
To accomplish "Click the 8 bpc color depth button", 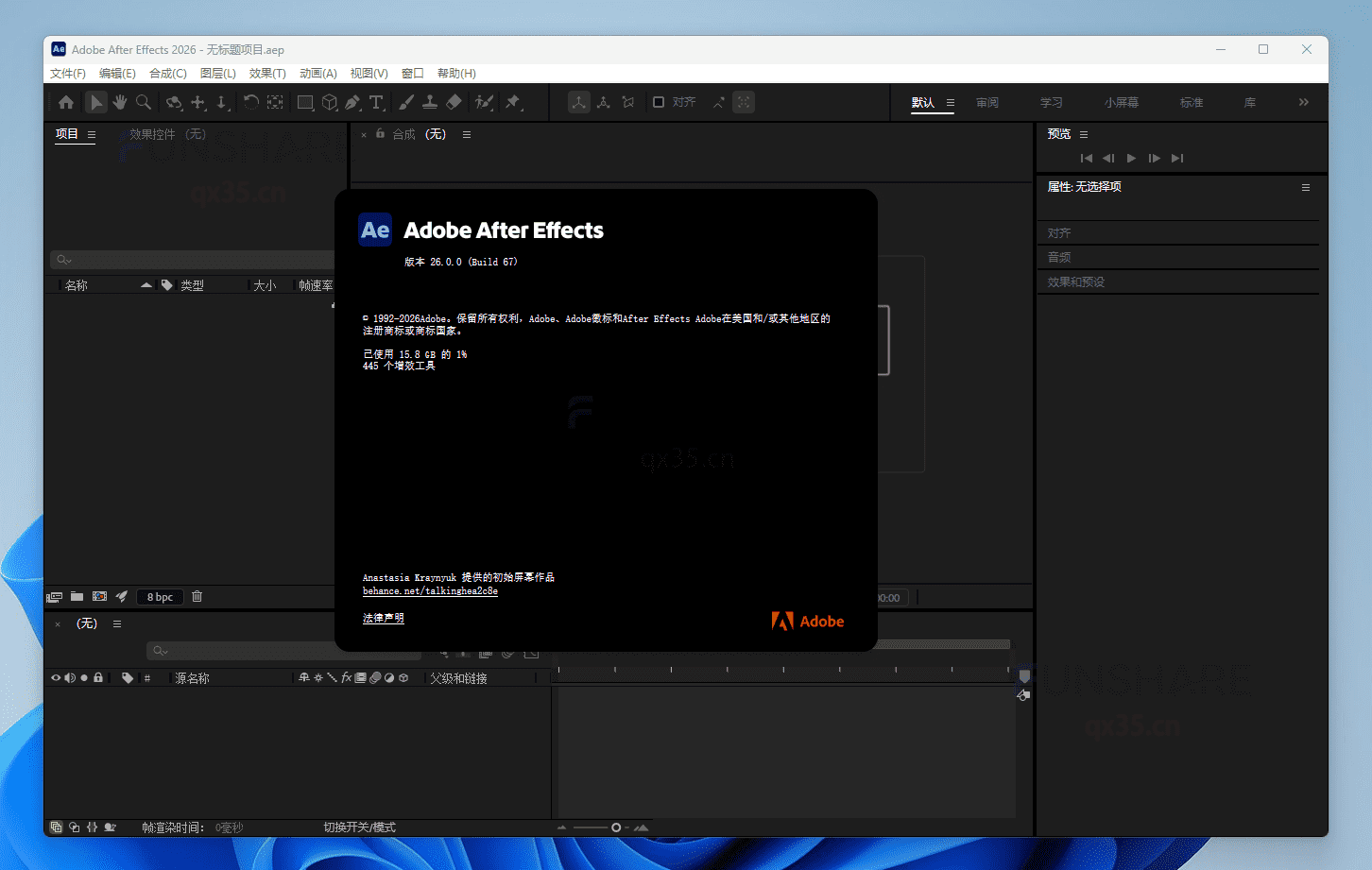I will tap(159, 596).
